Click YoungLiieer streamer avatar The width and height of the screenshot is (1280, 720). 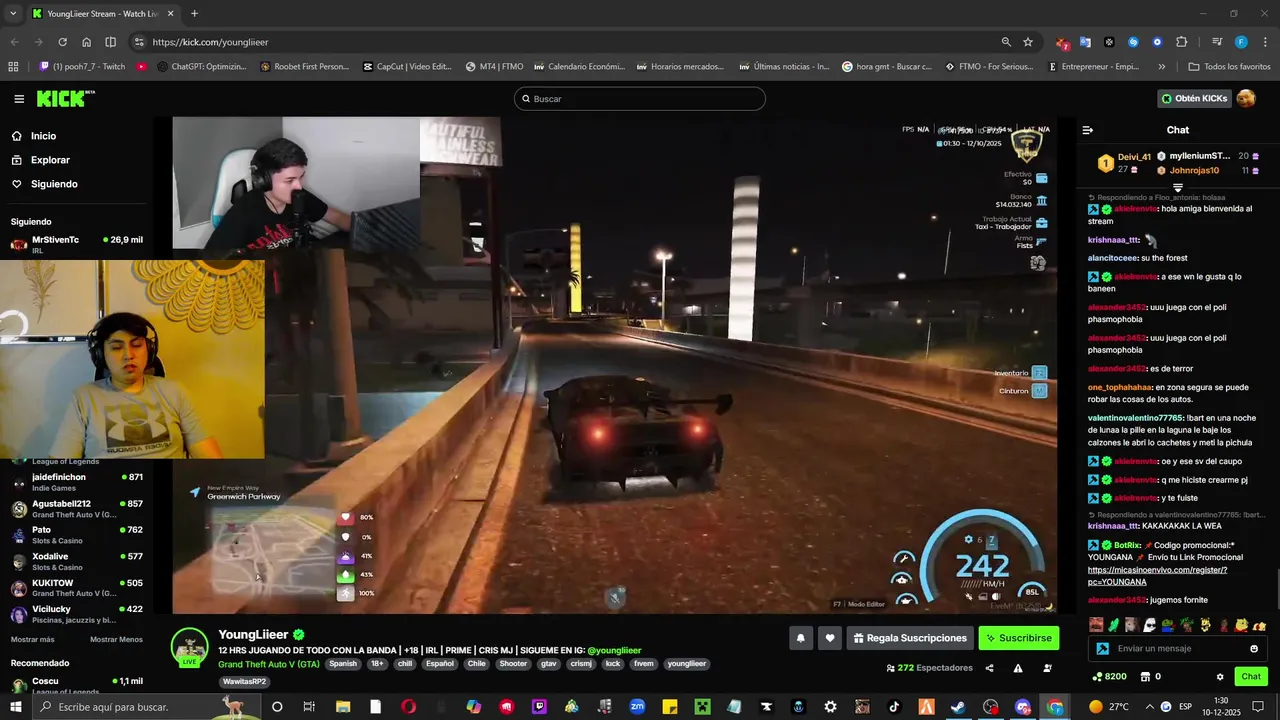(189, 647)
